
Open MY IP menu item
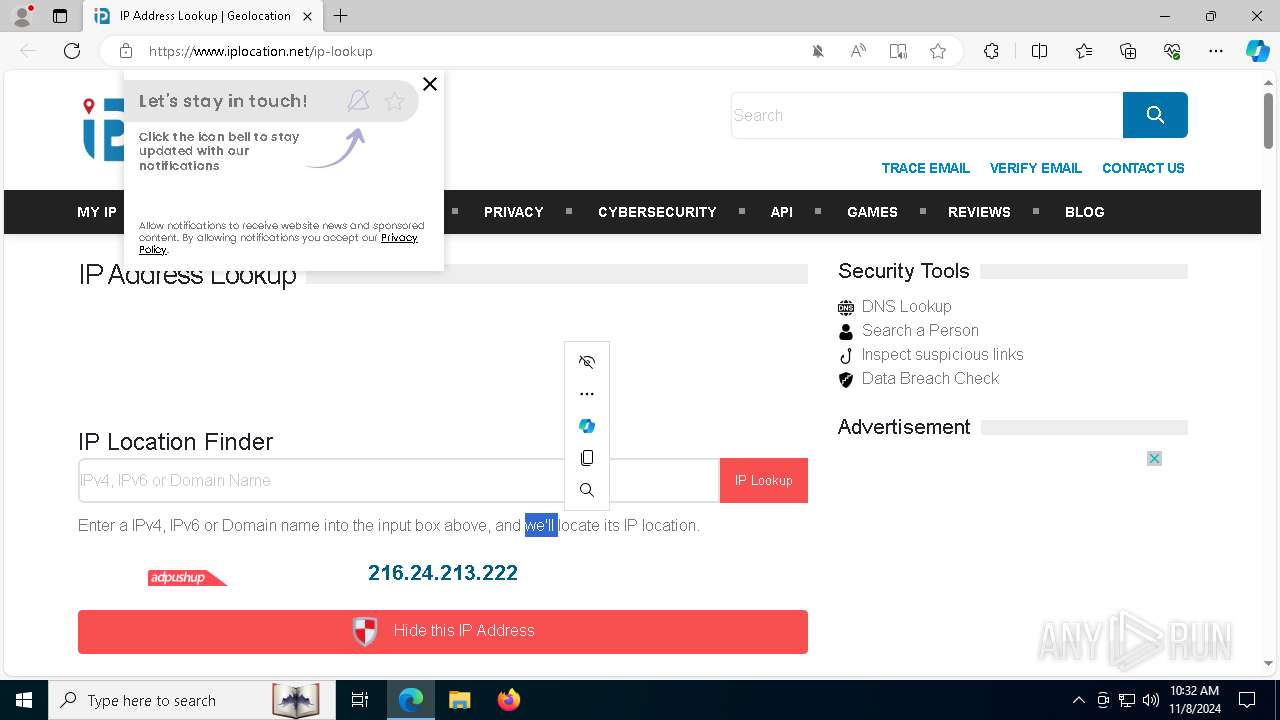(97, 212)
